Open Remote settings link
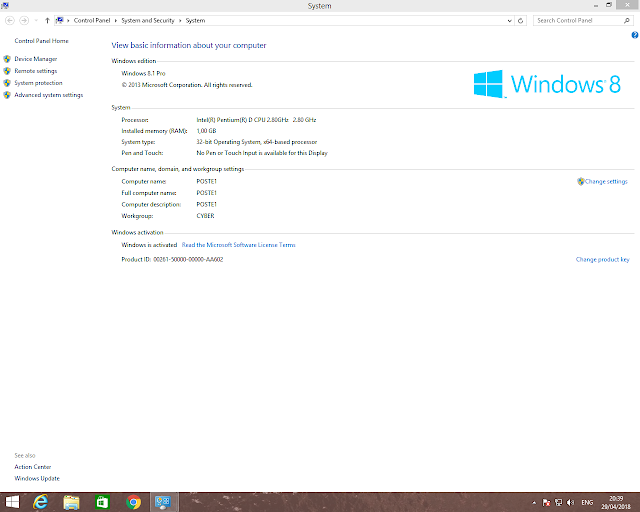This screenshot has height=512, width=640. 36,71
